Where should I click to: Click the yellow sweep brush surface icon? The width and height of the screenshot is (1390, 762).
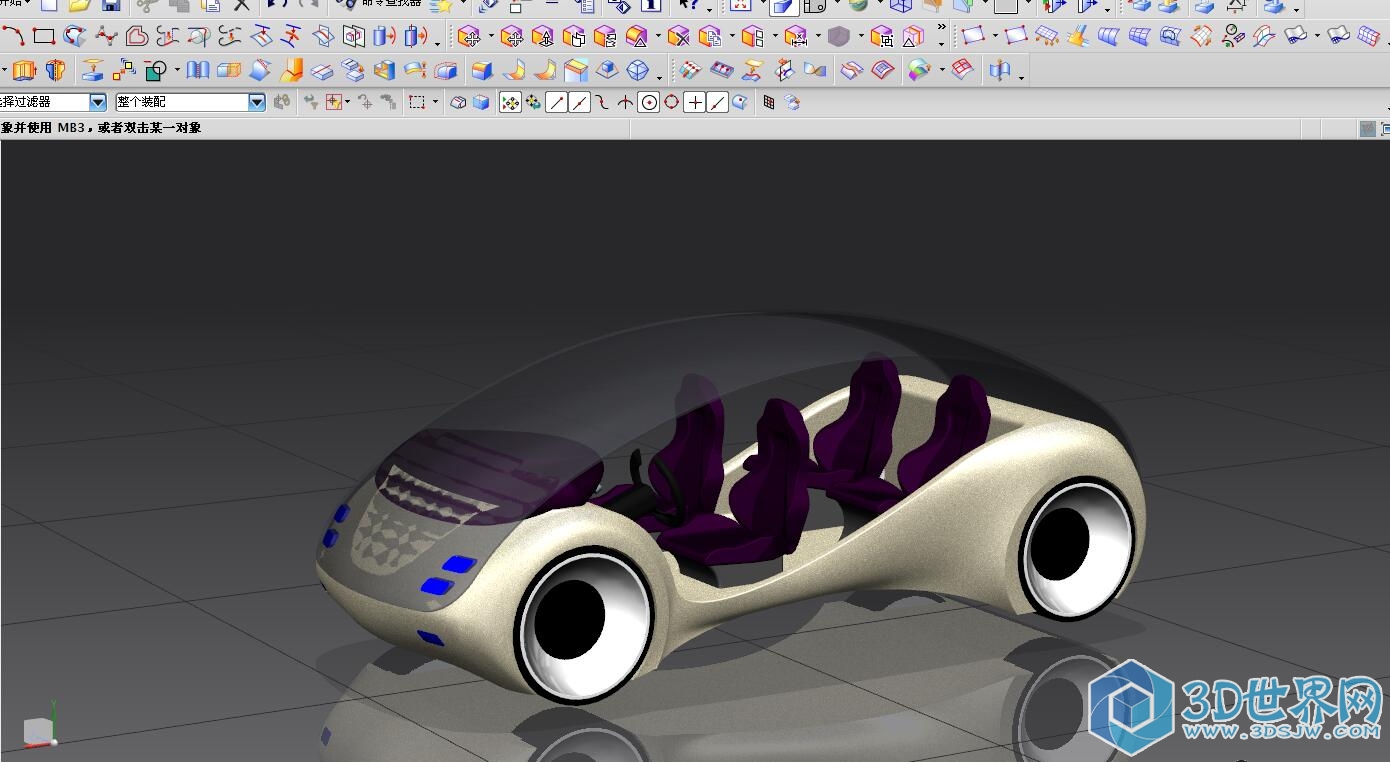(1077, 37)
